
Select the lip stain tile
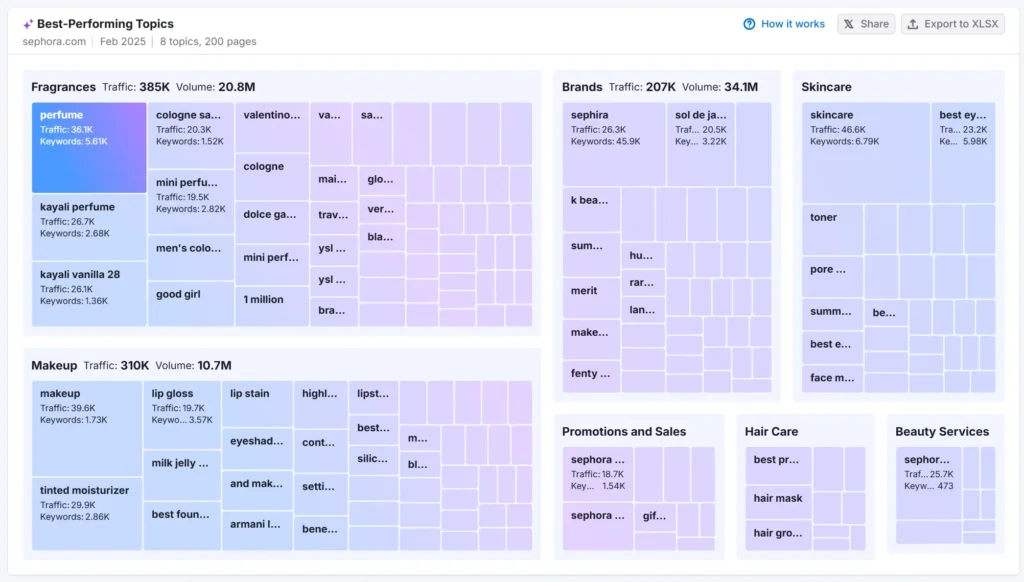click(257, 404)
